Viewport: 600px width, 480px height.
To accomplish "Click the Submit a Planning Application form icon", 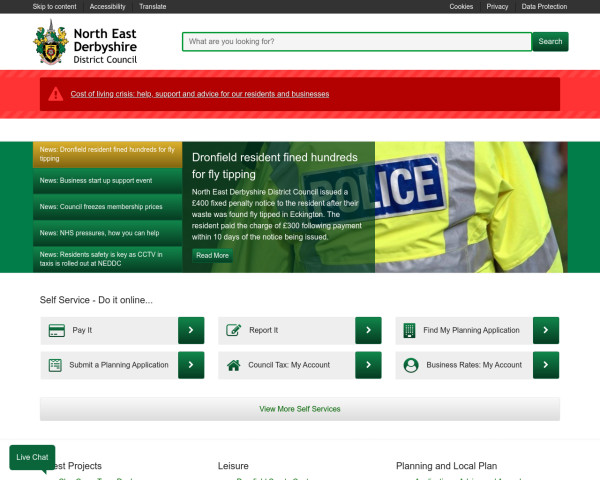I will pos(56,365).
